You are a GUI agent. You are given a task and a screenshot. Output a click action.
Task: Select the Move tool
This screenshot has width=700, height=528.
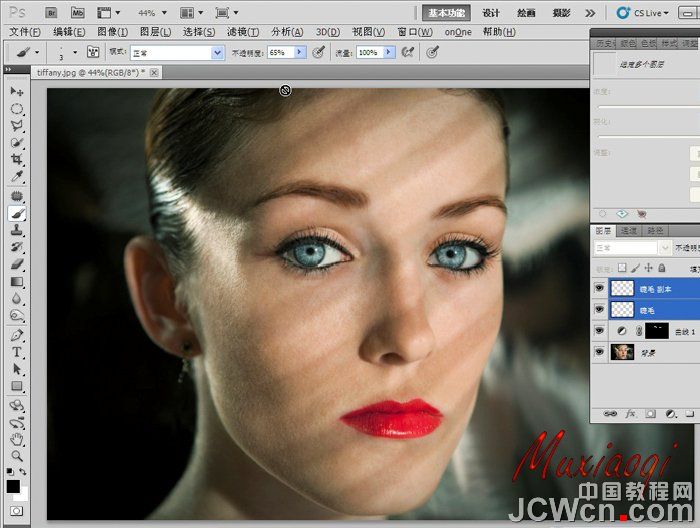tap(17, 92)
